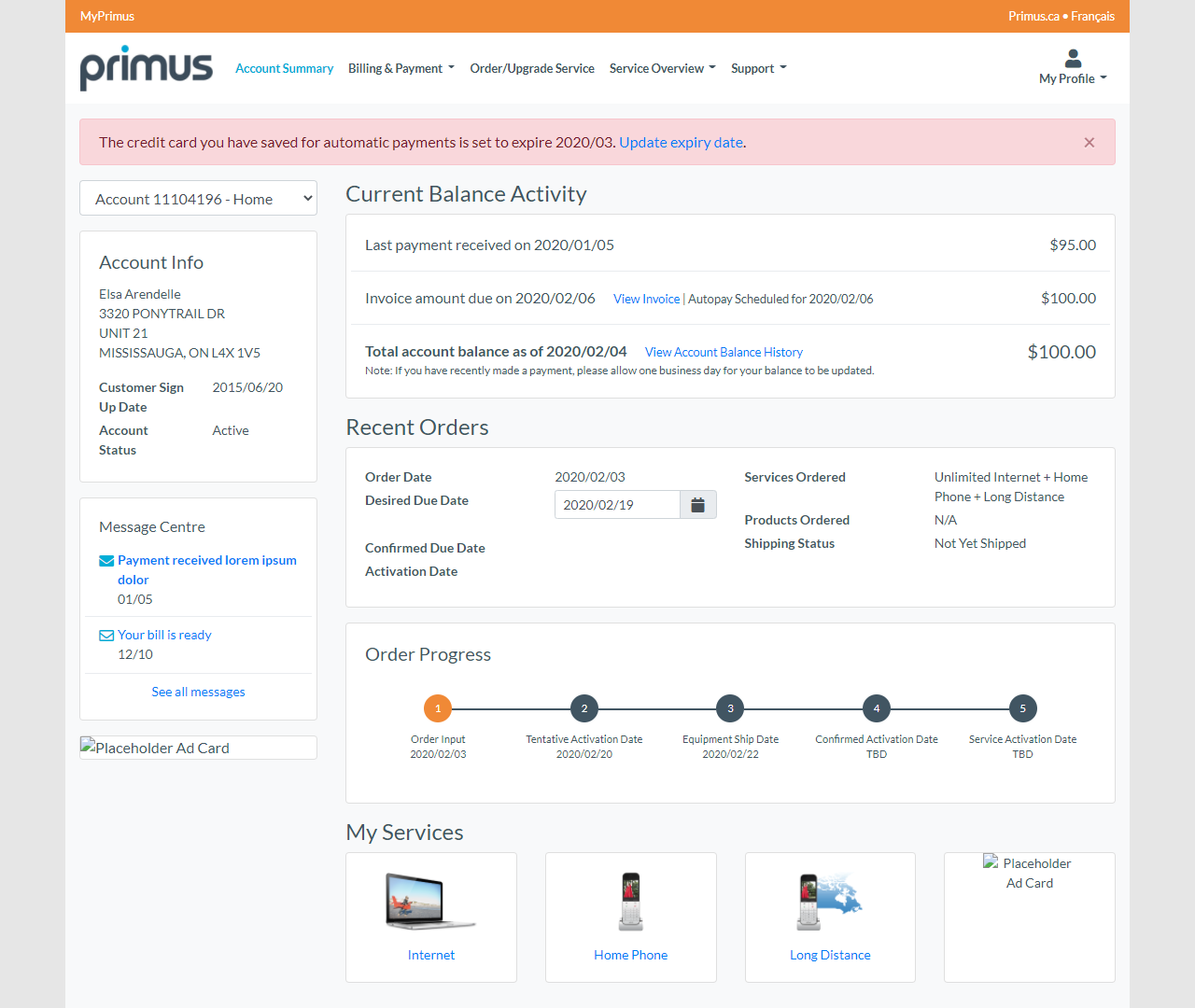Screen dimensions: 1195x1008
Task: Click the Long Distance phone and map image
Action: [x=830, y=901]
